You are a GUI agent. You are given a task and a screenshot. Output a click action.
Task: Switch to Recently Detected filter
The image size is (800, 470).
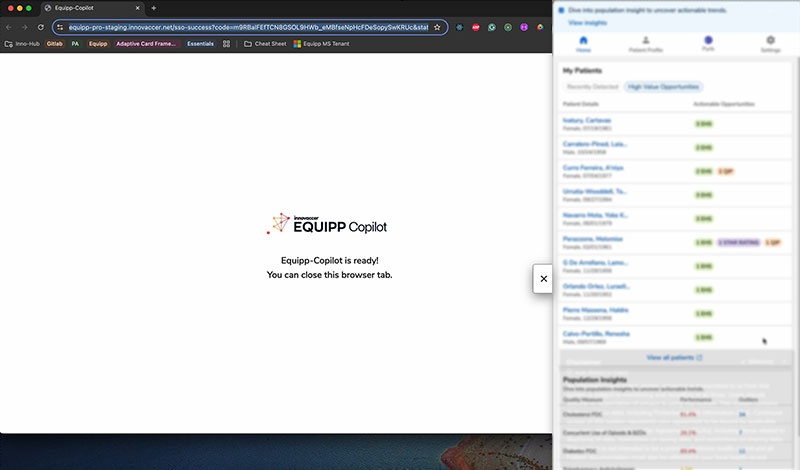592,87
